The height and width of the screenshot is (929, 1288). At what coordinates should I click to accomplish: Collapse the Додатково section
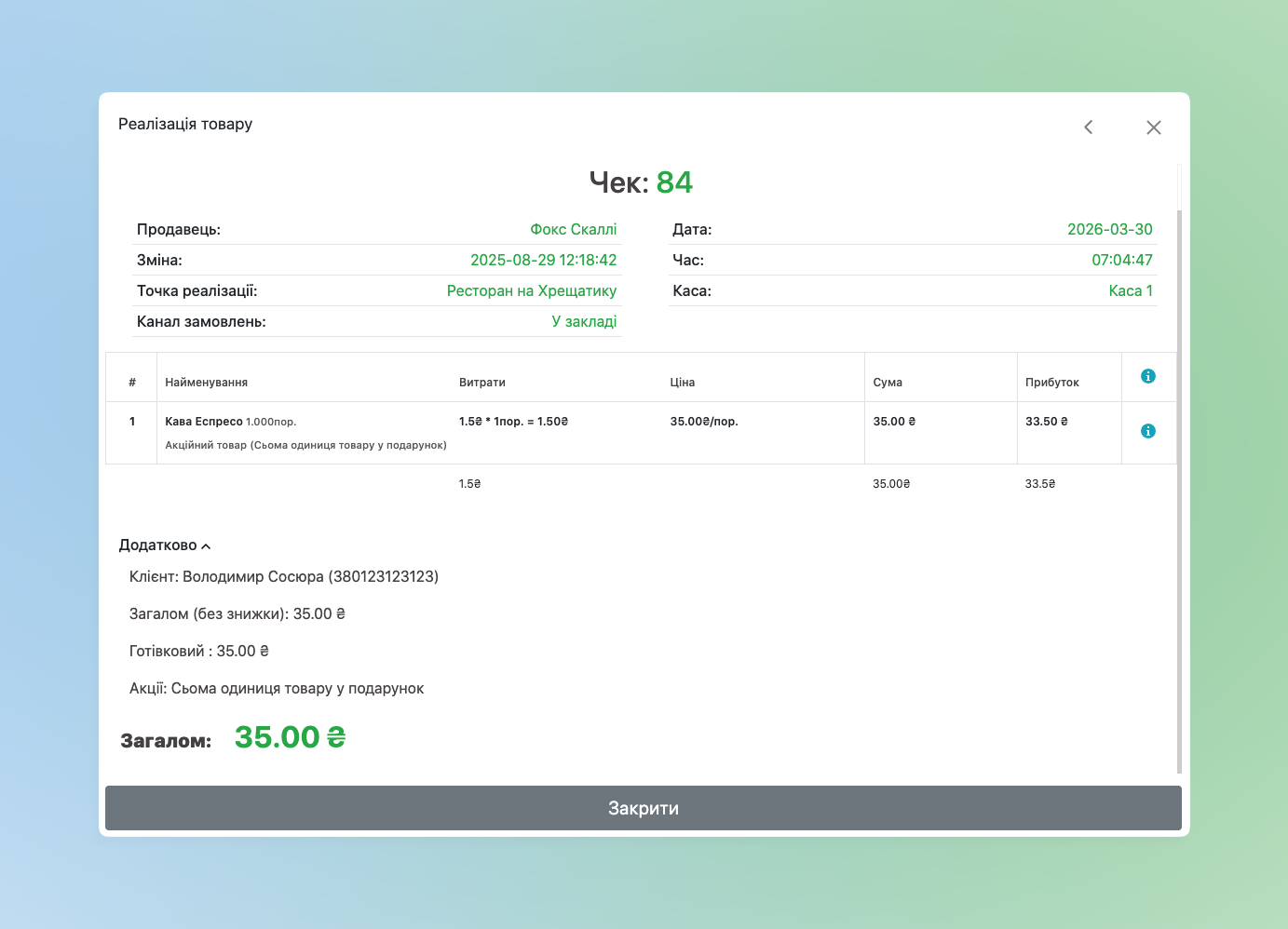tap(164, 545)
